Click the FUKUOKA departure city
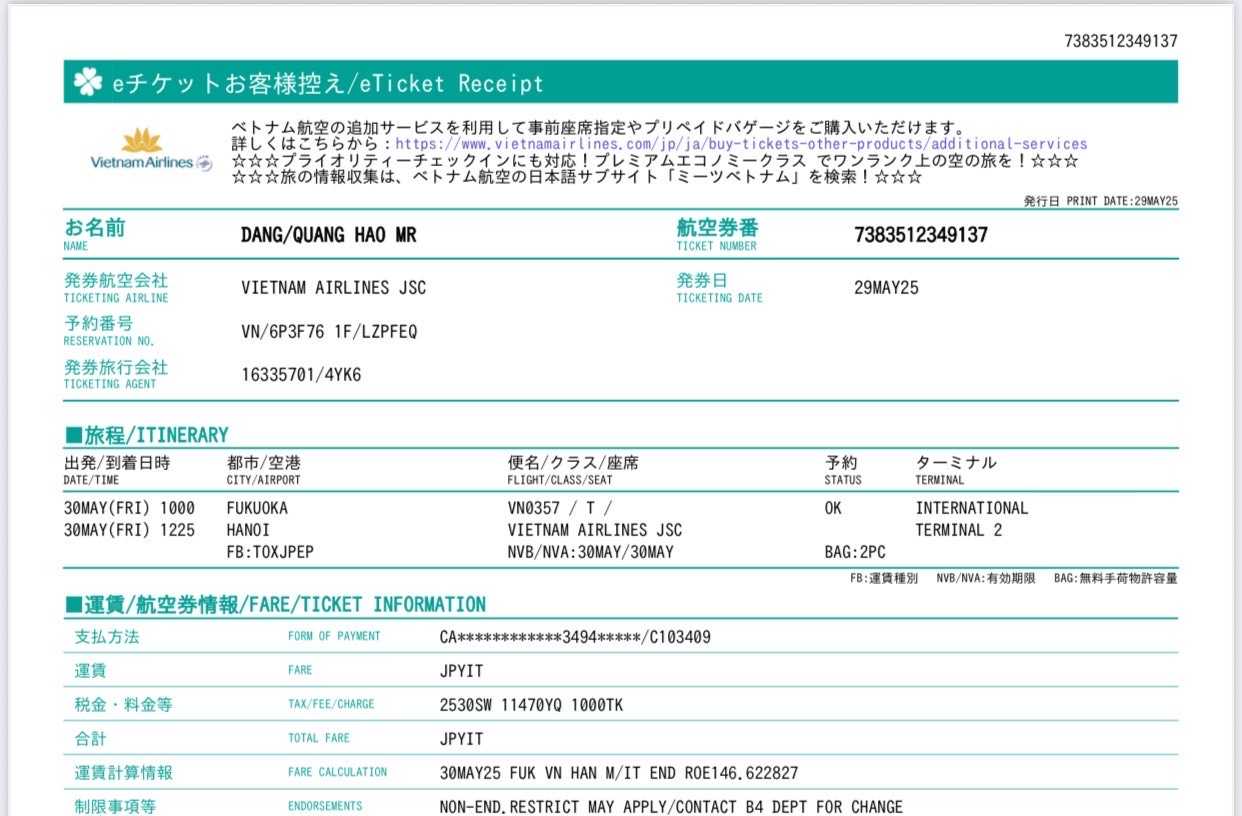Image resolution: width=1242 pixels, height=816 pixels. (257, 508)
